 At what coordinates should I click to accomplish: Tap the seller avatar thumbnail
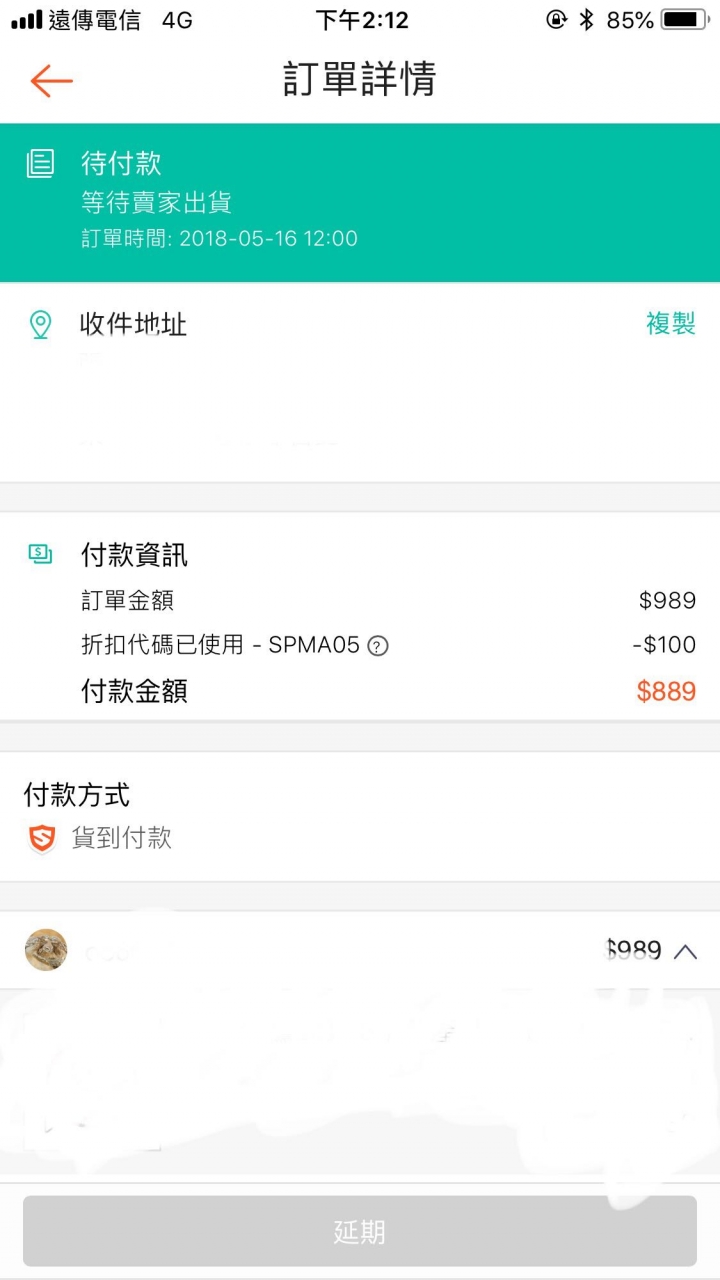[x=46, y=950]
